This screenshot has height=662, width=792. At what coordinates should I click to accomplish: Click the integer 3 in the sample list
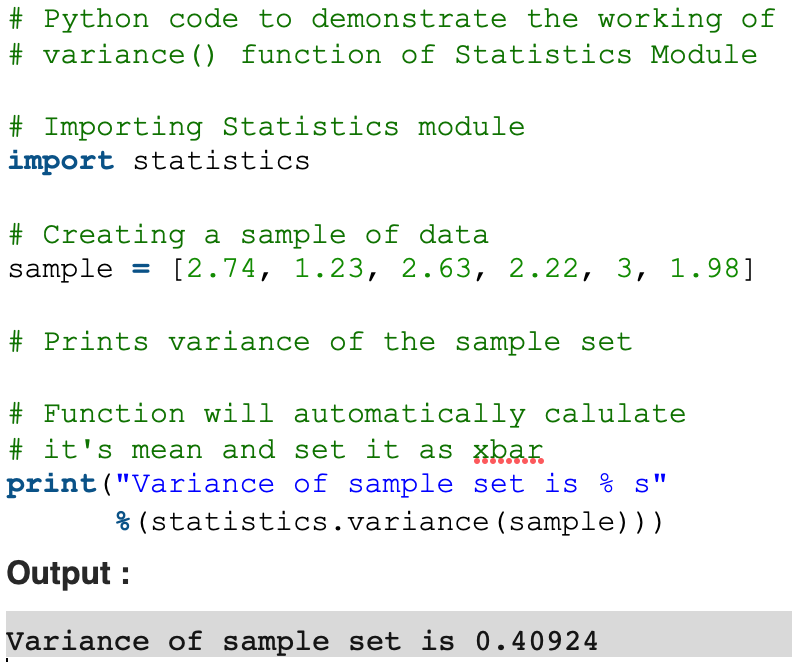(623, 269)
